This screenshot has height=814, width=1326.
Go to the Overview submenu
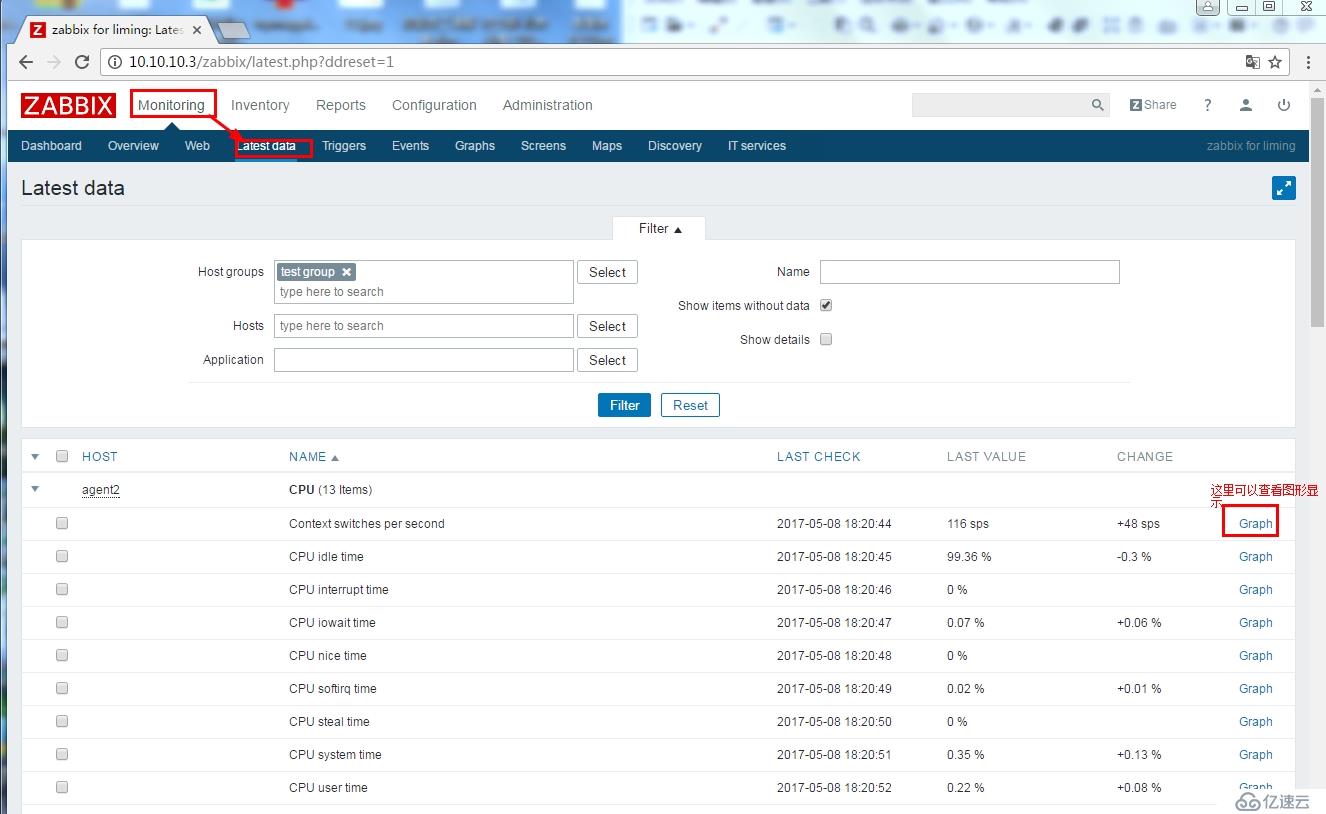point(133,146)
